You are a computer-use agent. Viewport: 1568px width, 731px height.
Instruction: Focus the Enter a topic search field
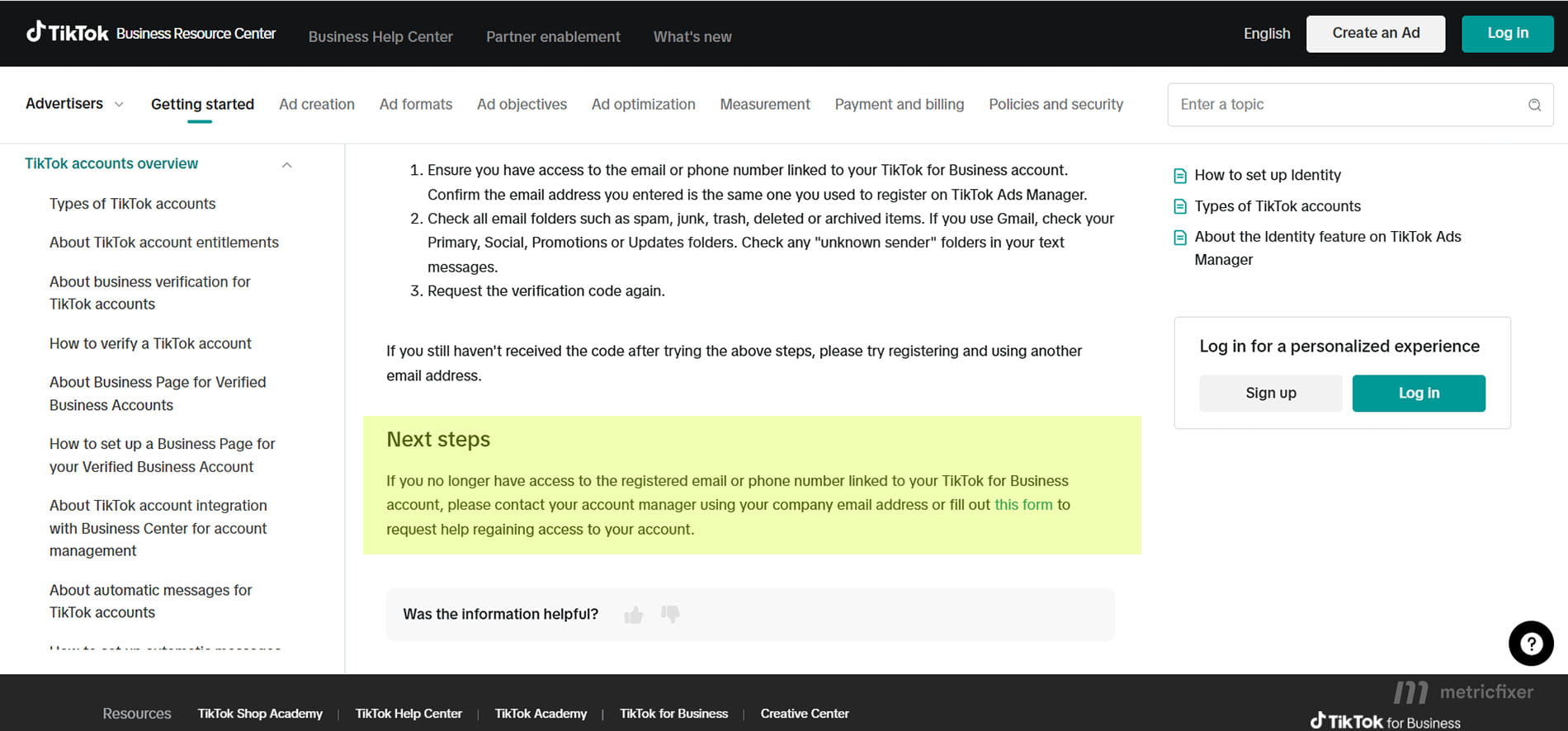[x=1360, y=105]
